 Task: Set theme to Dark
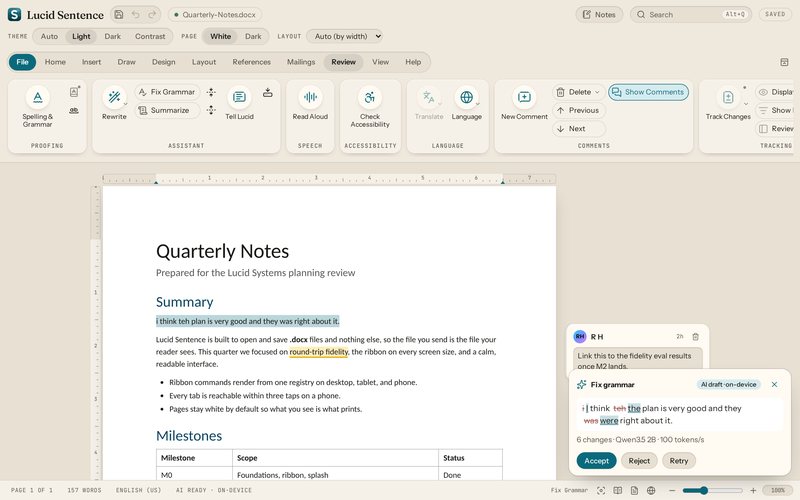(x=113, y=36)
